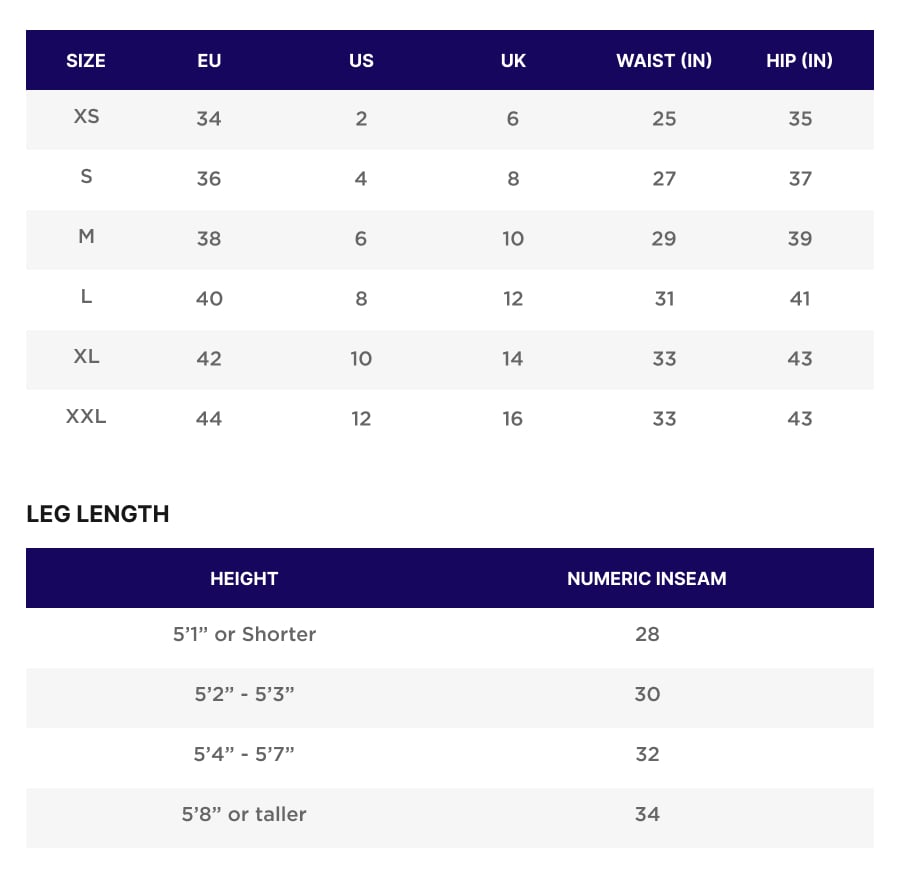This screenshot has height=893, width=900.
Task: Click the SIZE column header
Action: point(86,60)
